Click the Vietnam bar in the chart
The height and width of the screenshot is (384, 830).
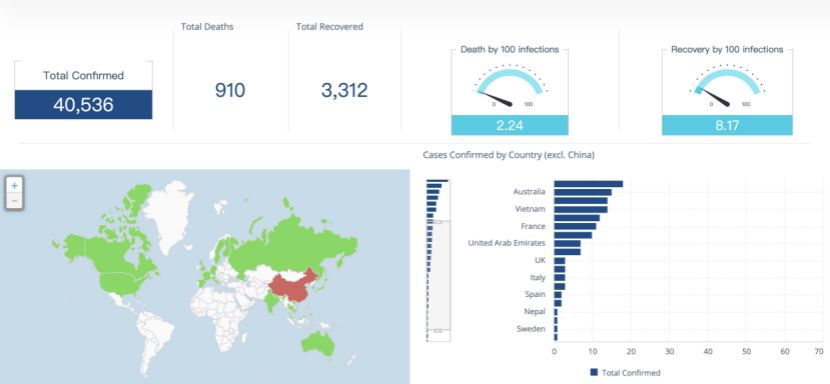click(580, 209)
